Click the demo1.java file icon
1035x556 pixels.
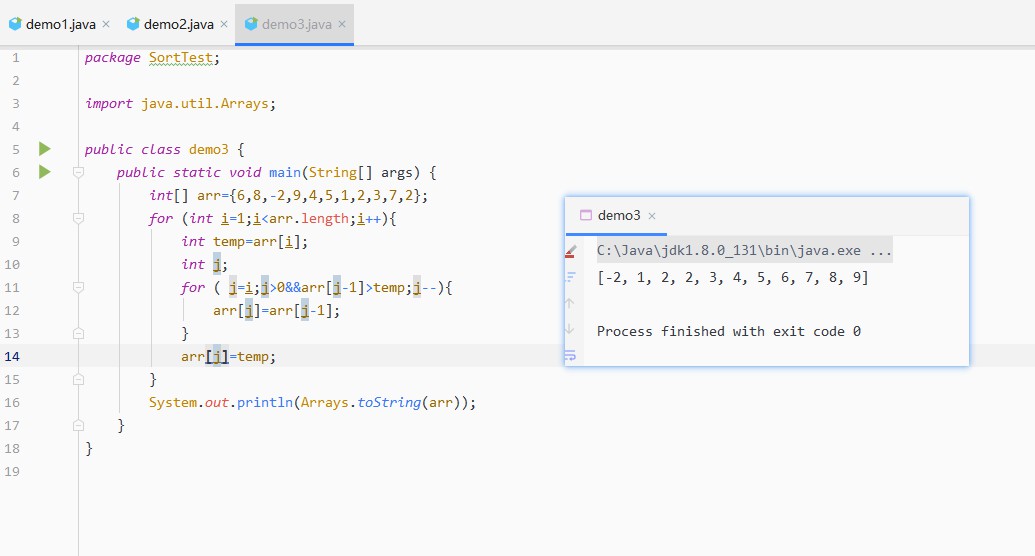coord(15,24)
